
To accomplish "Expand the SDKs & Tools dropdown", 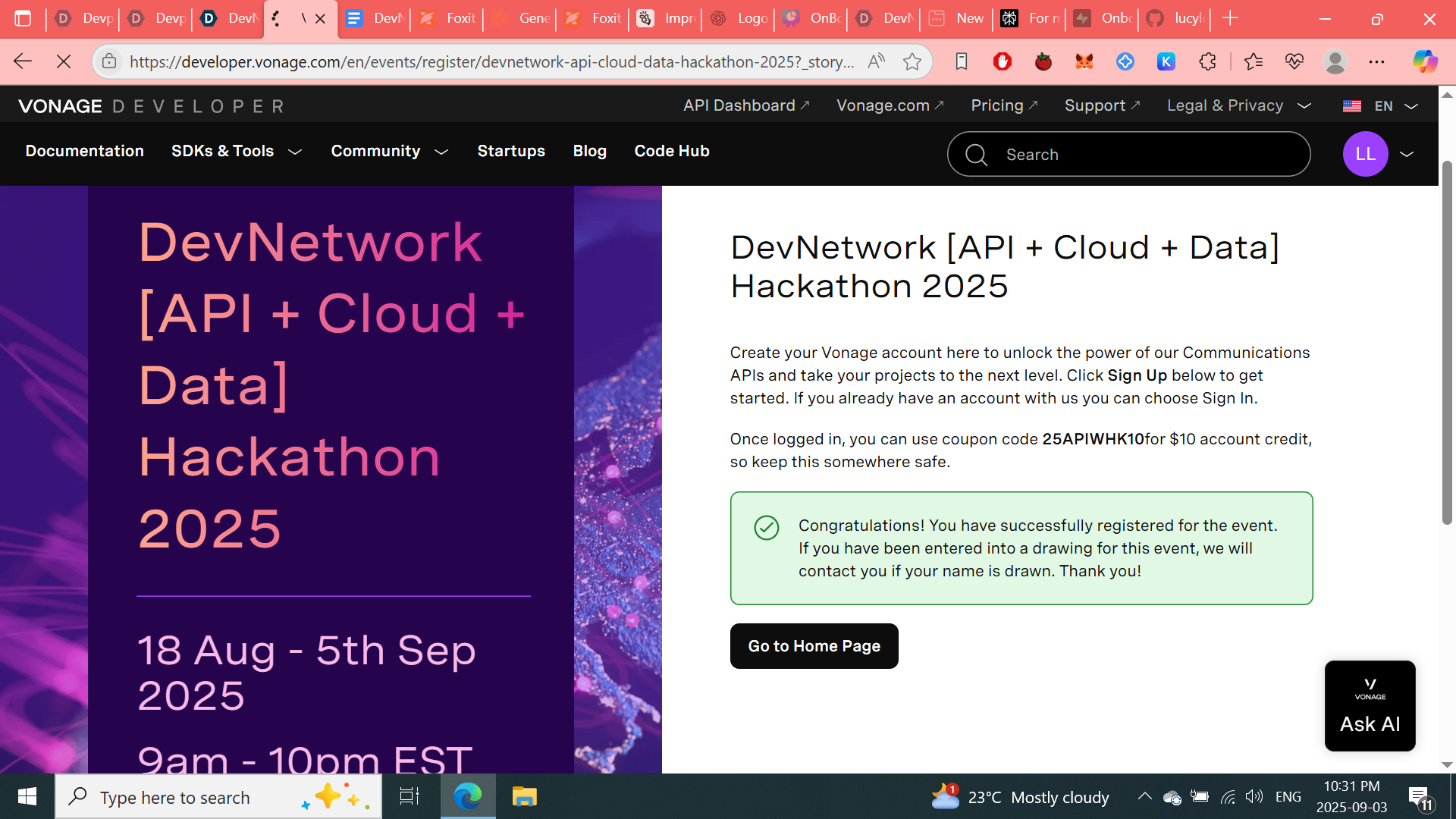I will 237,151.
